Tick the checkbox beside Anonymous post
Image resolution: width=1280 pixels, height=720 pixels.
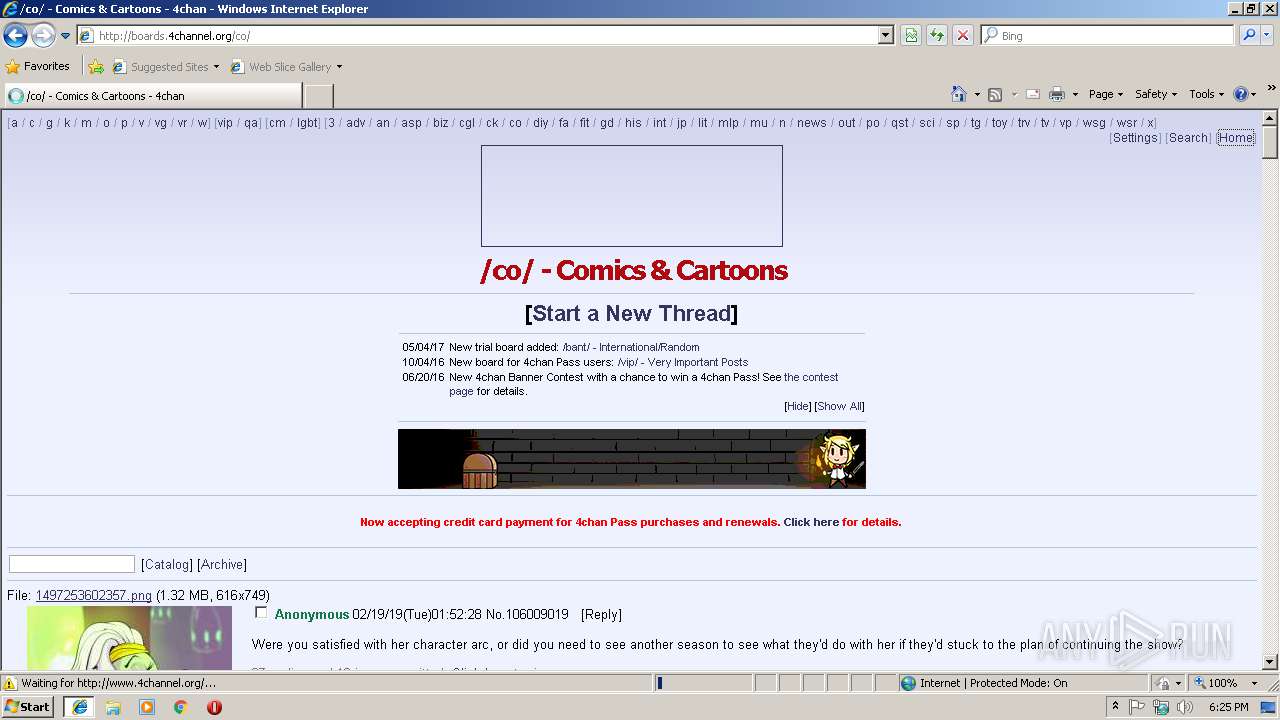[261, 612]
